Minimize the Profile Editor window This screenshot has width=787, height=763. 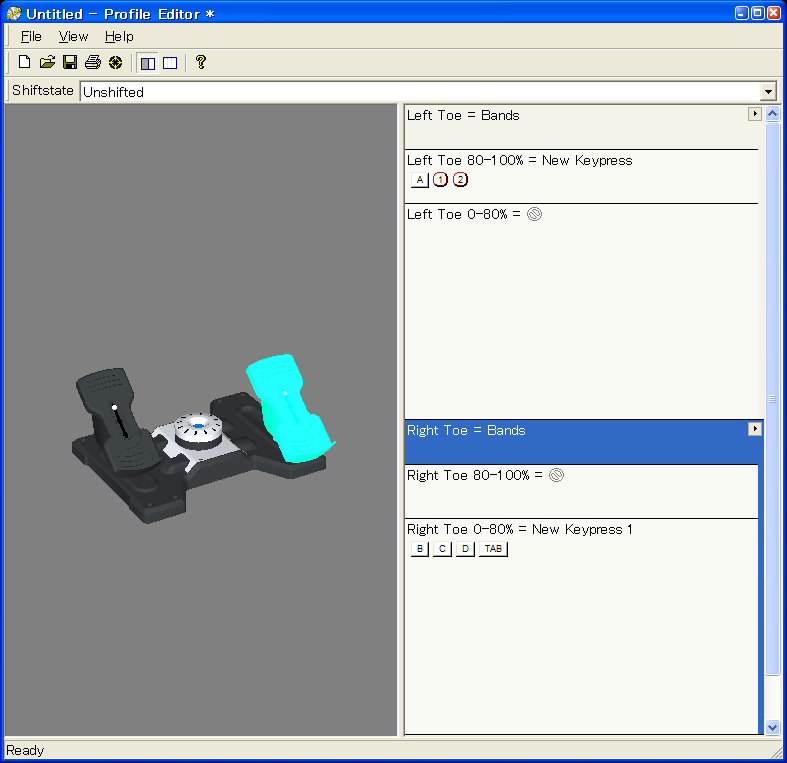[x=742, y=13]
